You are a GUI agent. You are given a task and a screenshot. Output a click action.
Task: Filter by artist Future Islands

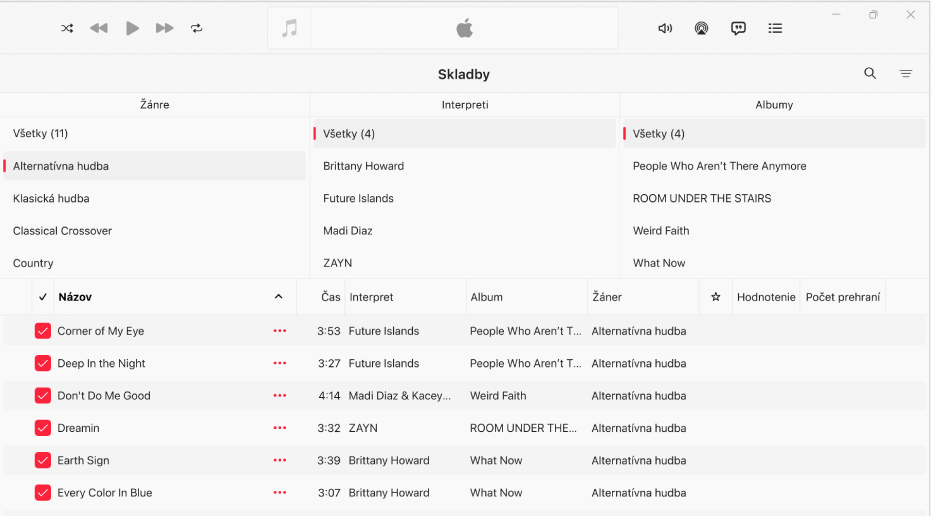[x=464, y=198]
